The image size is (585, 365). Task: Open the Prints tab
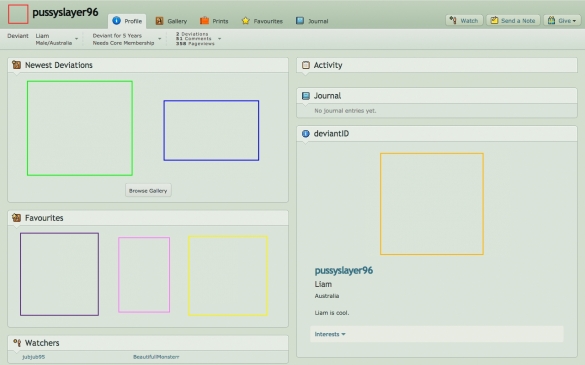[214, 21]
